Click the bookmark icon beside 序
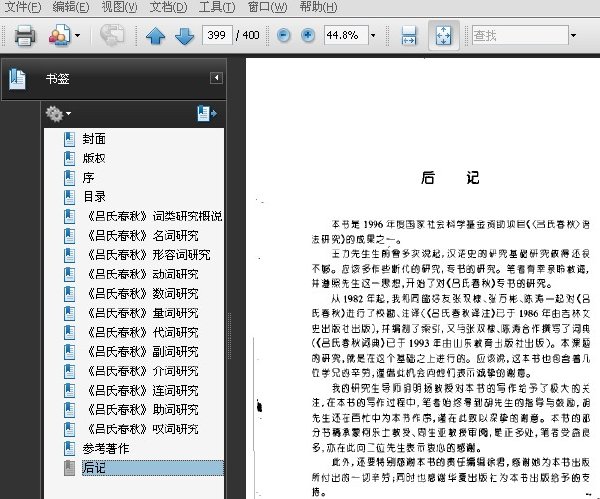This screenshot has width=600, height=499. point(69,178)
